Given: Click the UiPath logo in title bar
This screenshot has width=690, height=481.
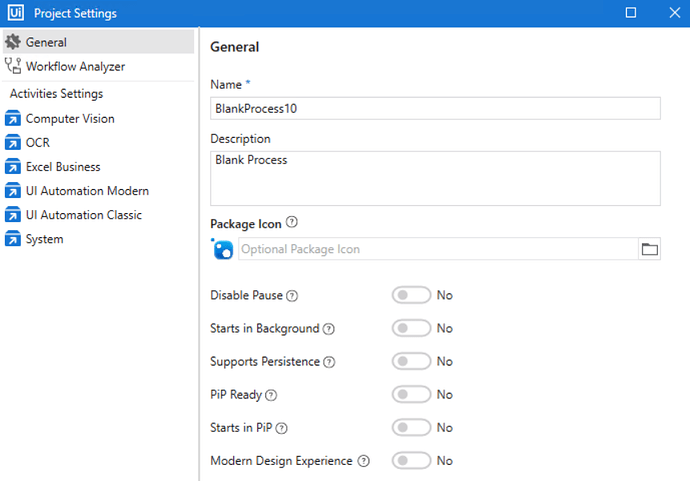Looking at the screenshot, I should 15,13.
